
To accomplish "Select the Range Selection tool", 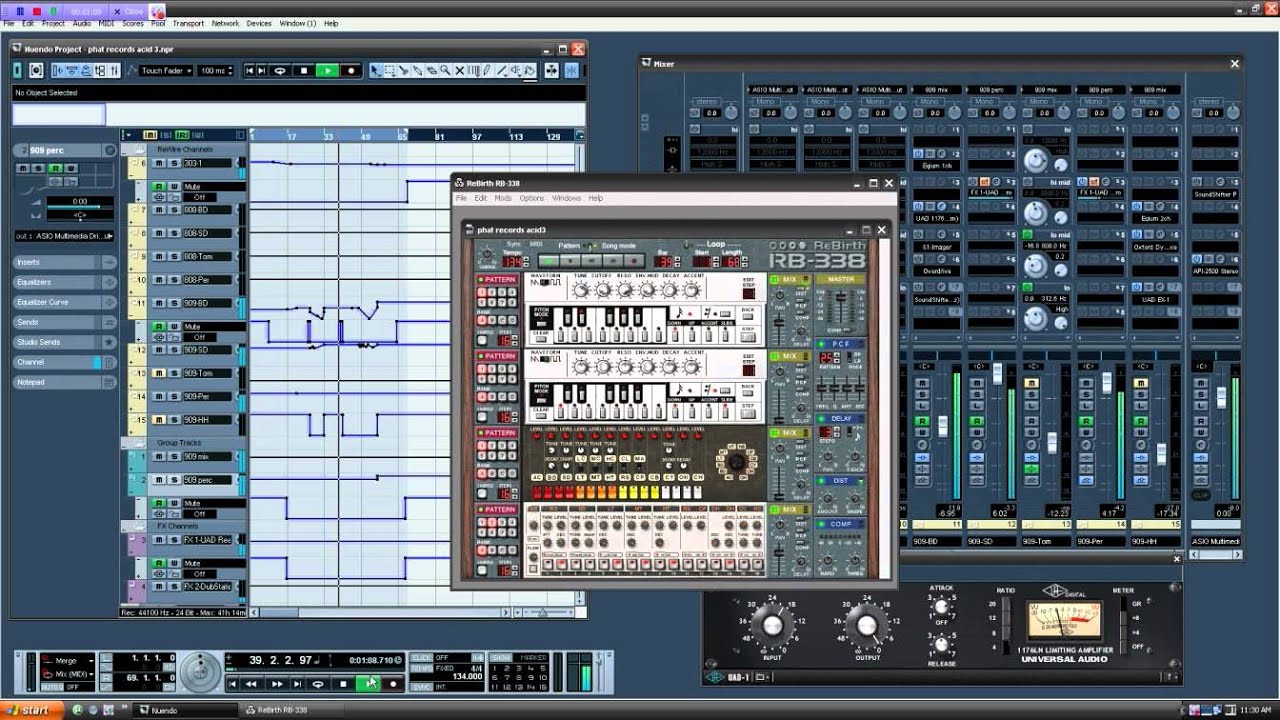I will 390,71.
